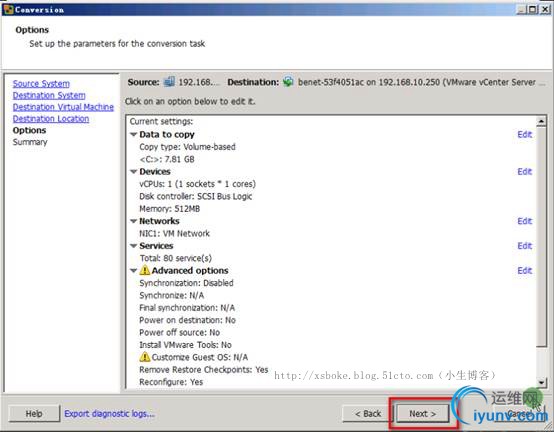Select Install VMware Tools: No row

click(x=185, y=344)
